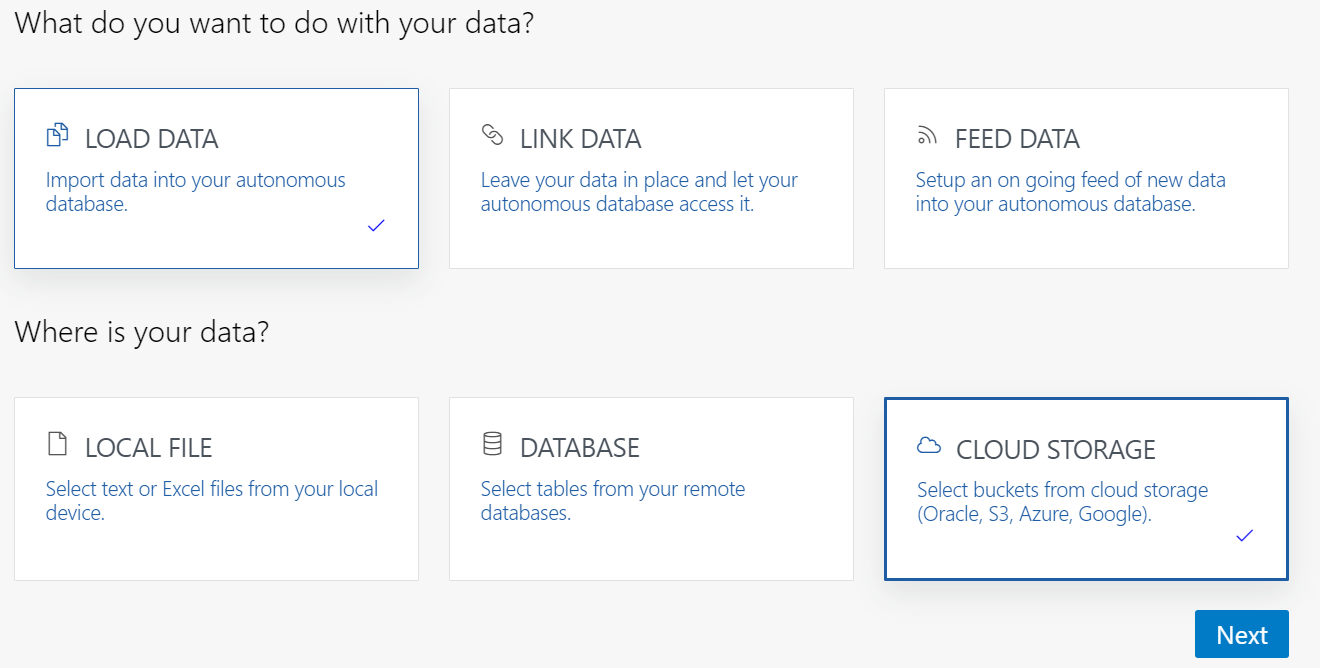Click the Feed Data RSS icon
This screenshot has height=668, width=1320.
(927, 135)
